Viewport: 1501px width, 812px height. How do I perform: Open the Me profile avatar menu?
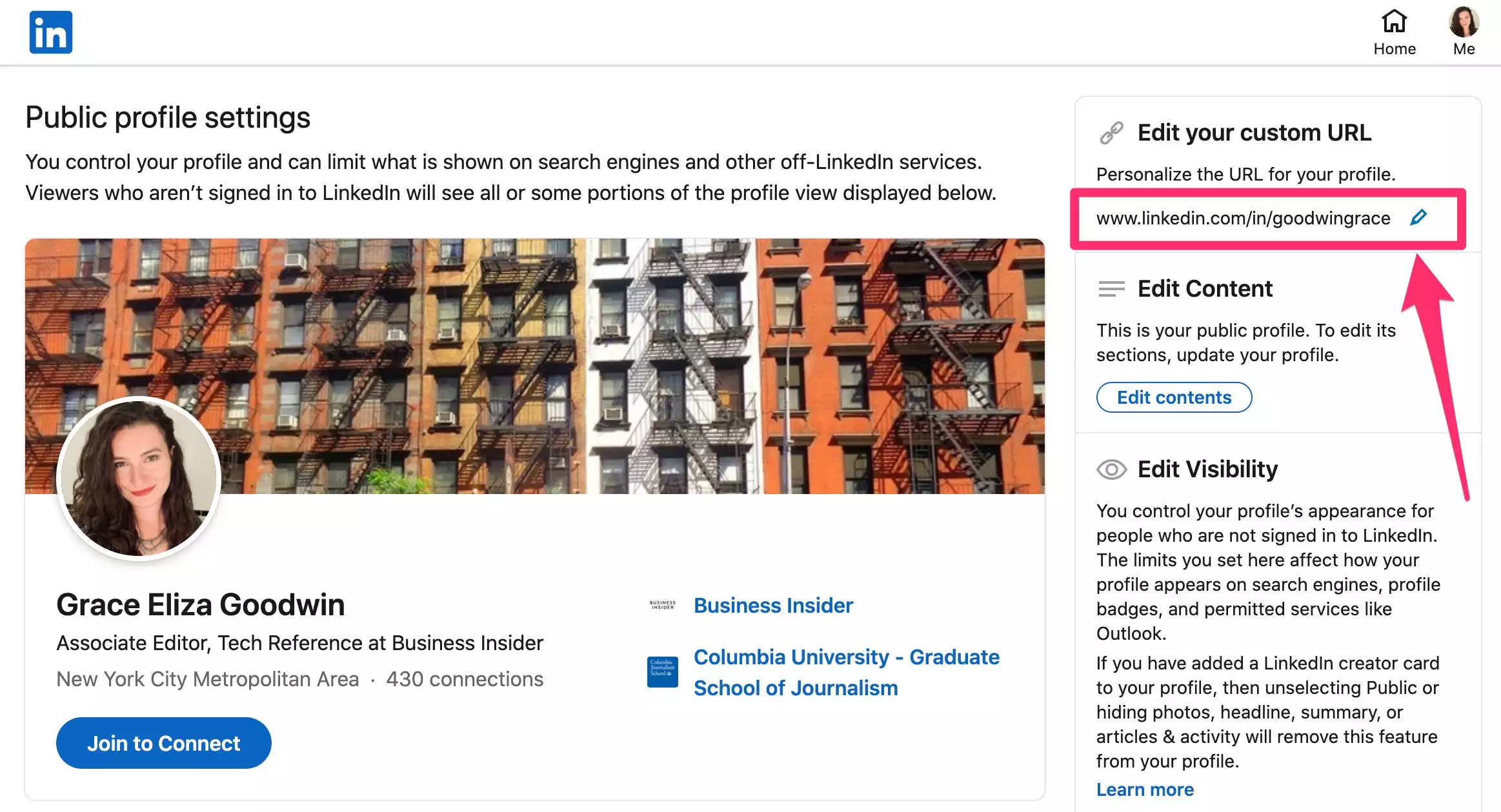tap(1464, 22)
